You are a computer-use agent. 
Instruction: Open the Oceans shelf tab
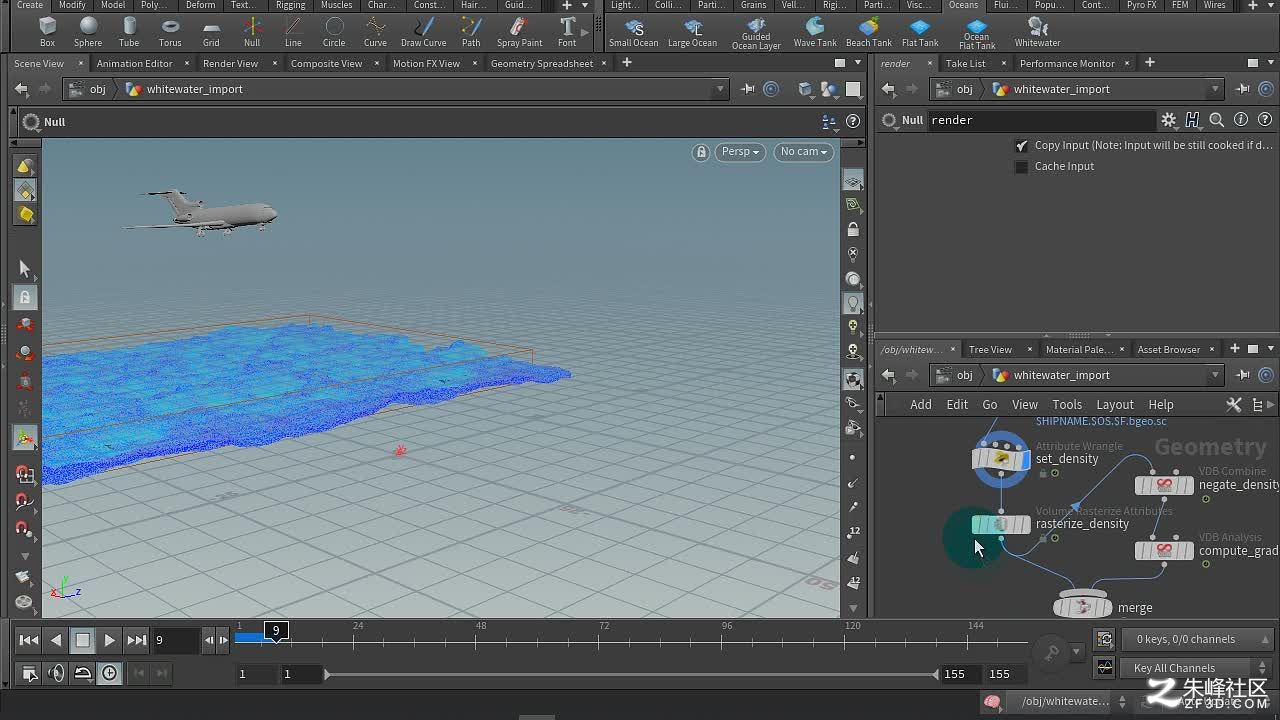click(964, 5)
